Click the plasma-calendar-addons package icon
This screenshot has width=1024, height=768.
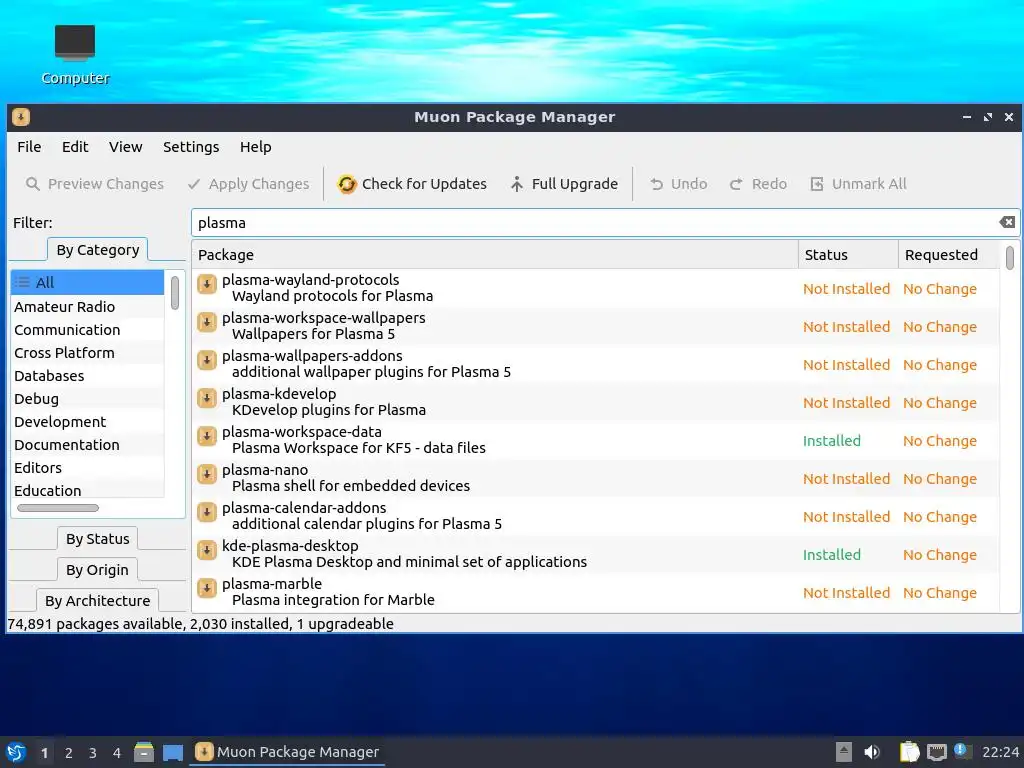[207, 512]
